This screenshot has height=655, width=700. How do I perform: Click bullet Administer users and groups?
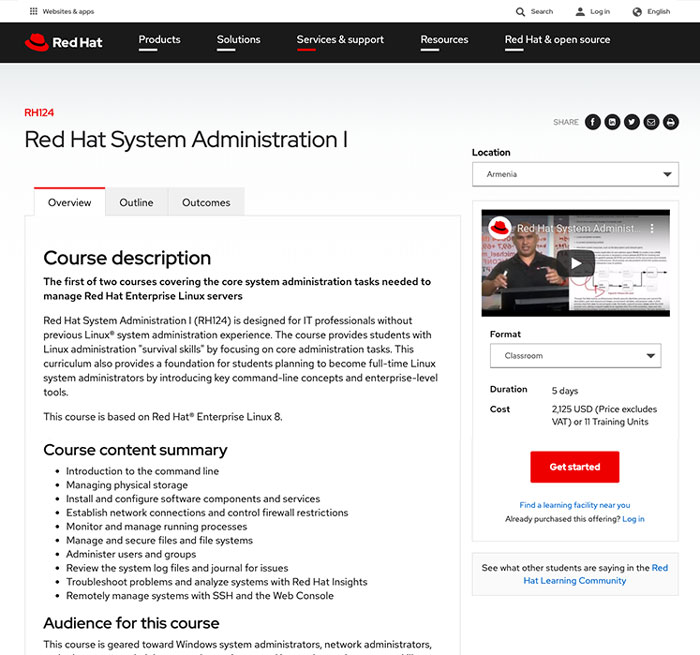pos(131,554)
